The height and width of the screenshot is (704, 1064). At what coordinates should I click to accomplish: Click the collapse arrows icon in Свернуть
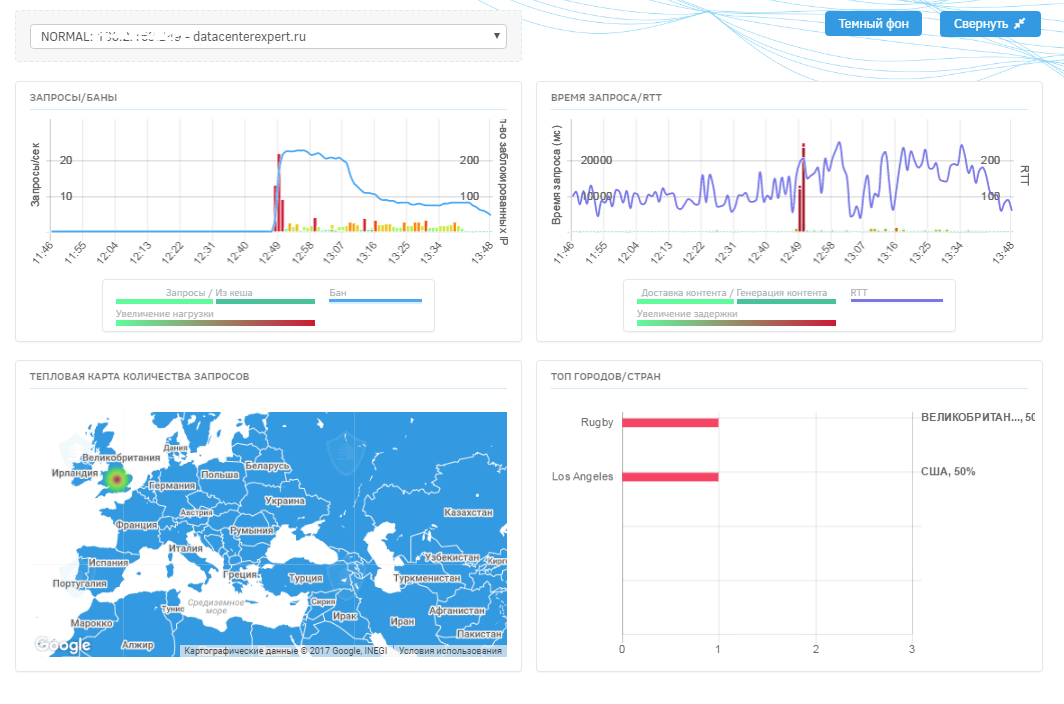1020,24
